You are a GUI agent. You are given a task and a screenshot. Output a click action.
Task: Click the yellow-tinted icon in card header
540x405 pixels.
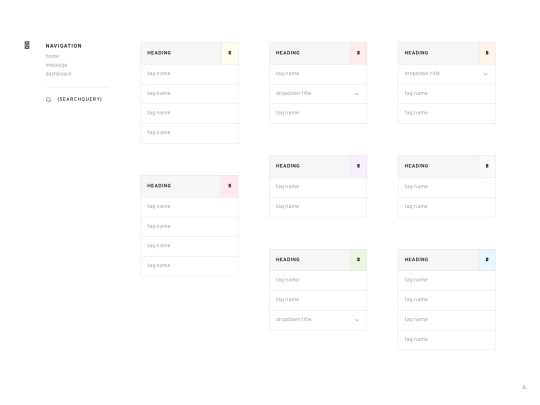[x=230, y=53]
